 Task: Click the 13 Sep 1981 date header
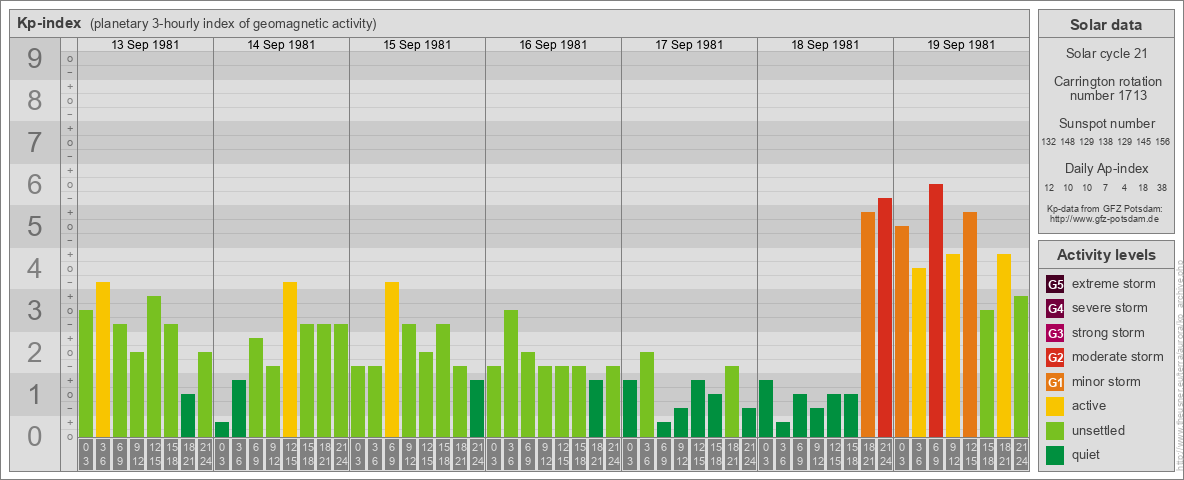pyautogui.click(x=145, y=45)
